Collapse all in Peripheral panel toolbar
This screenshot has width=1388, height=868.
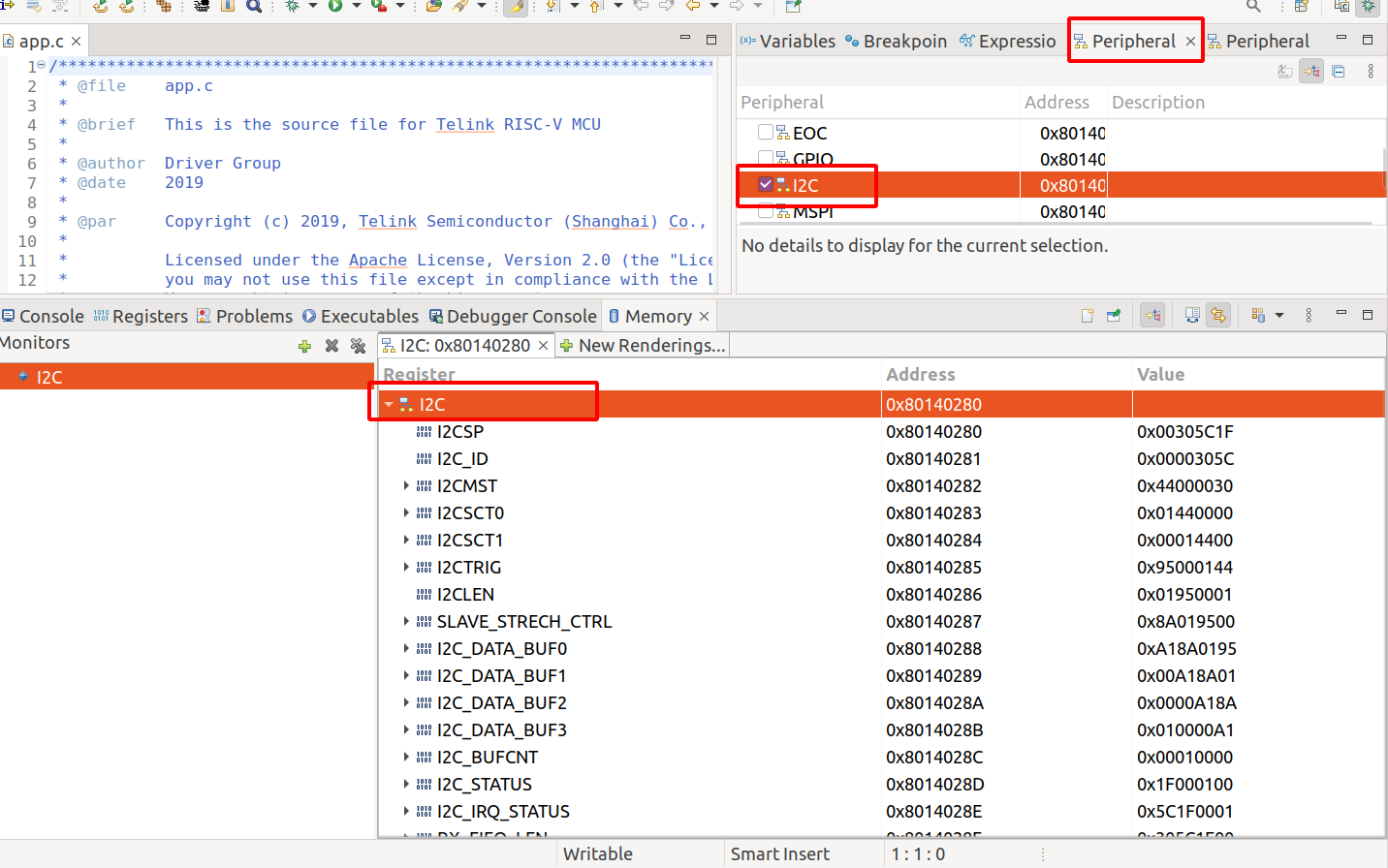click(x=1339, y=72)
